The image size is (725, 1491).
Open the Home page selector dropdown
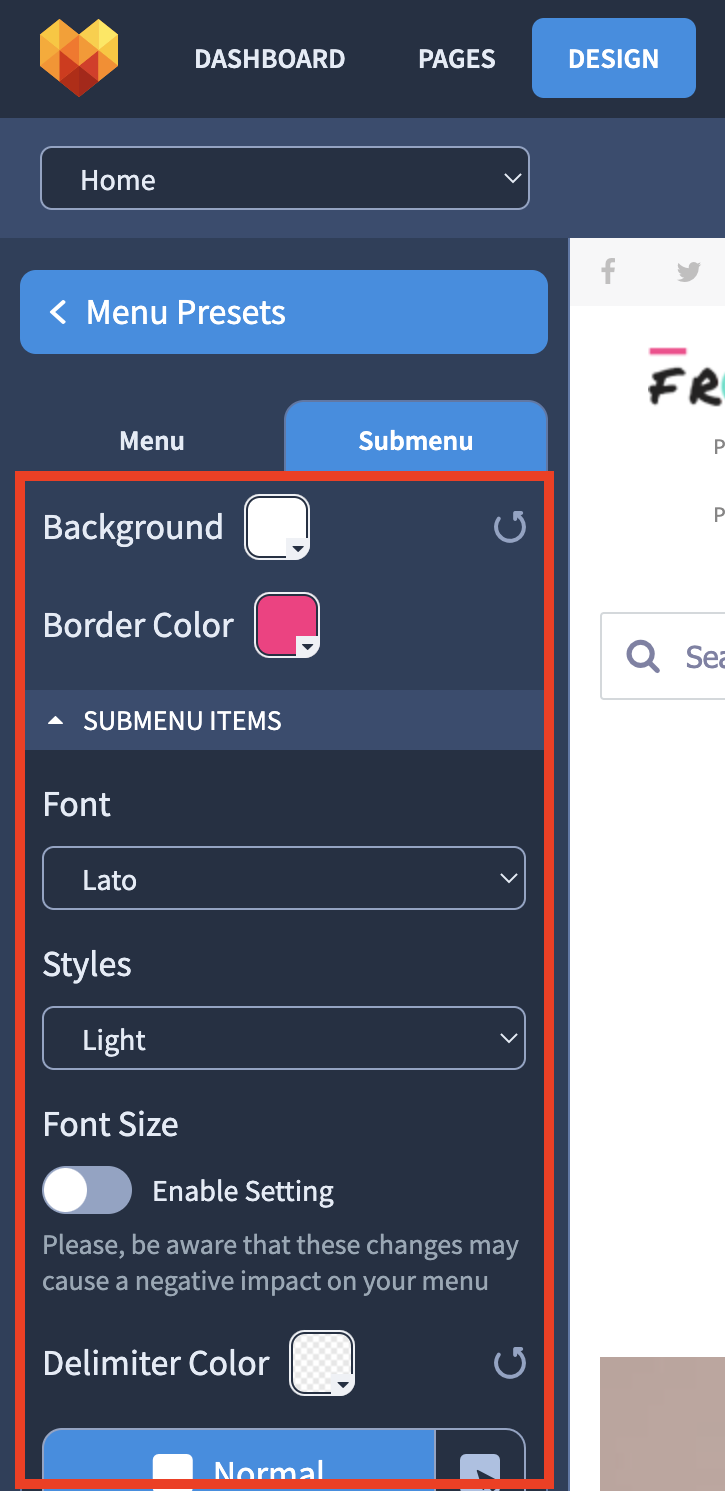point(284,179)
